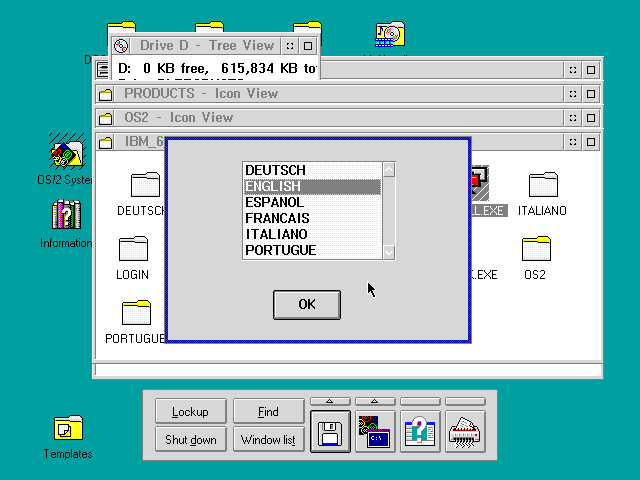Image resolution: width=640 pixels, height=480 pixels.
Task: Open the PORTUGUE folder icon
Action: click(136, 313)
